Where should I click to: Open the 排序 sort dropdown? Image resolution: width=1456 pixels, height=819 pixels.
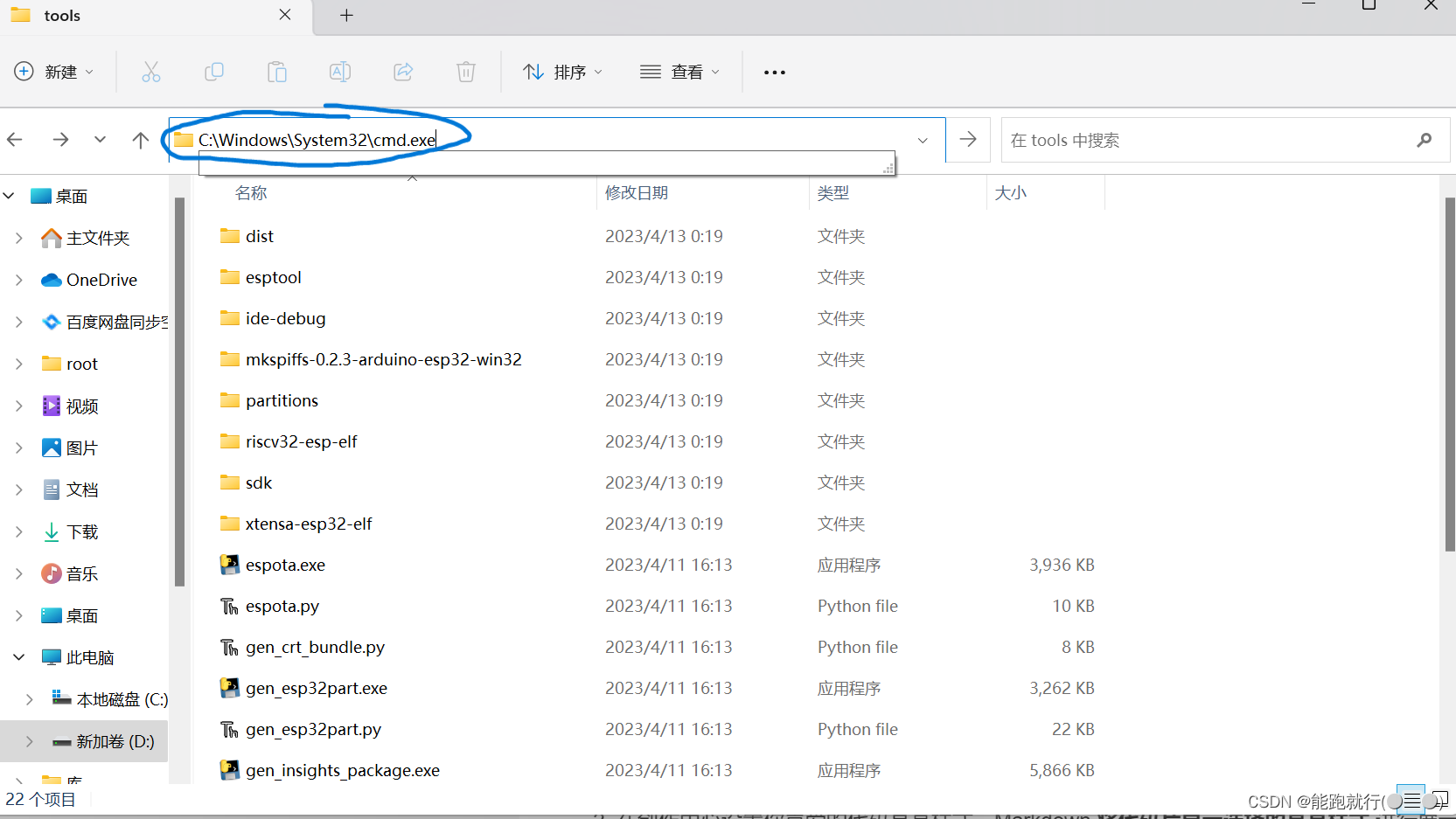tap(562, 72)
